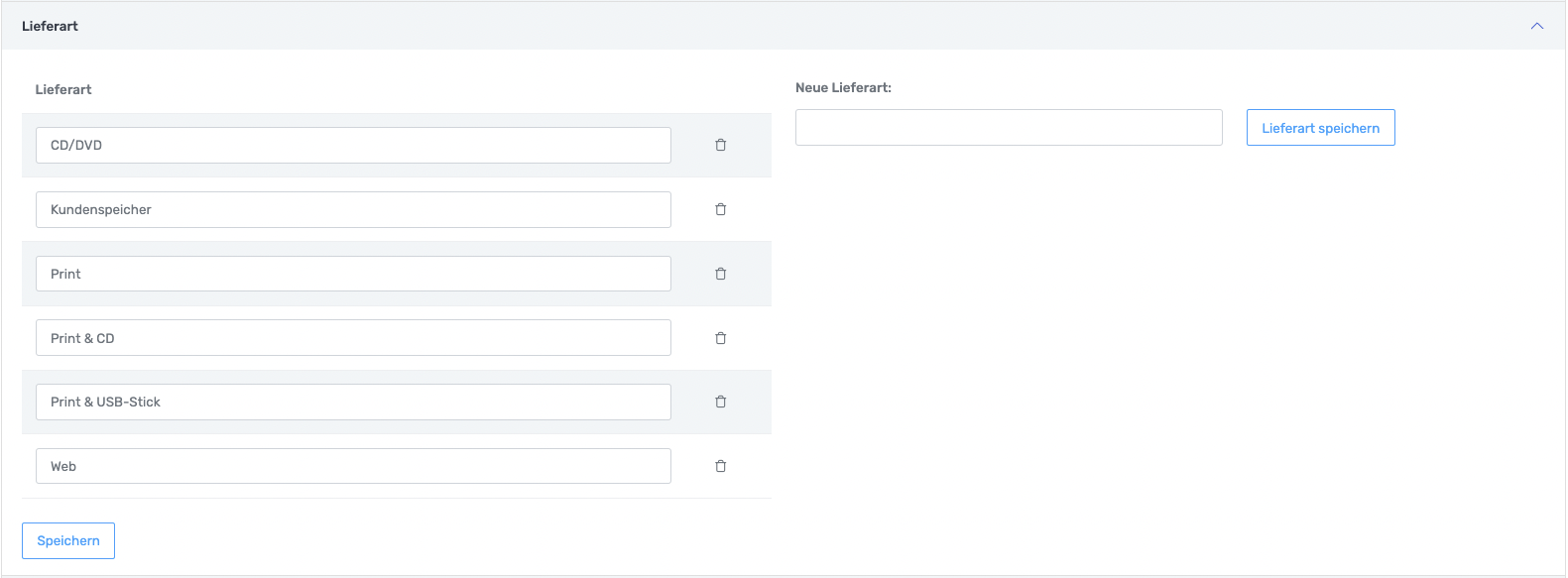Select the Print input field

click(353, 274)
